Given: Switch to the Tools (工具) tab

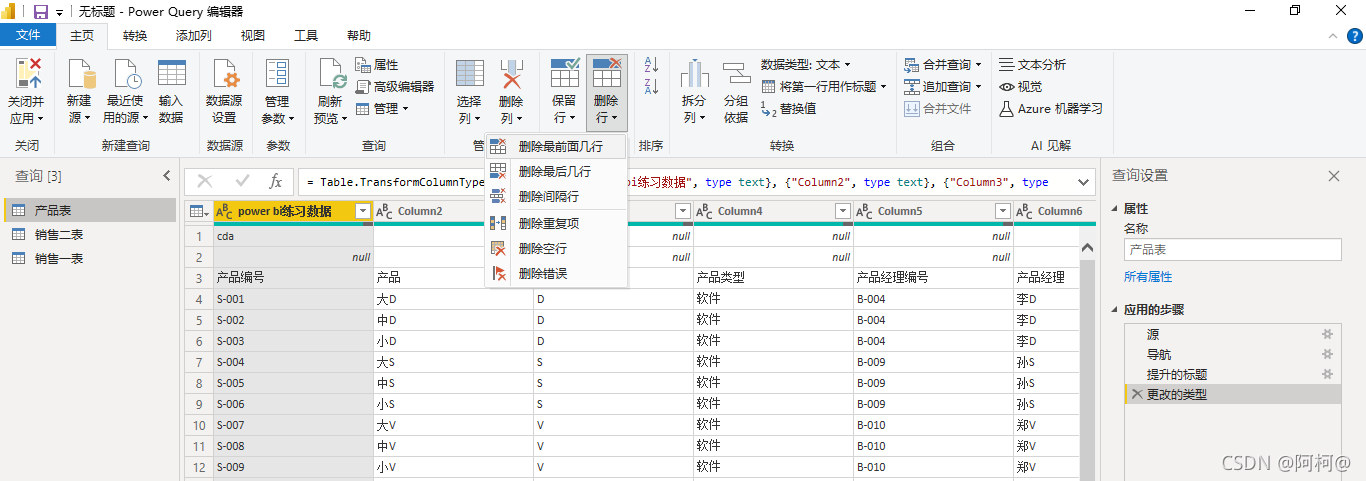Looking at the screenshot, I should [306, 35].
